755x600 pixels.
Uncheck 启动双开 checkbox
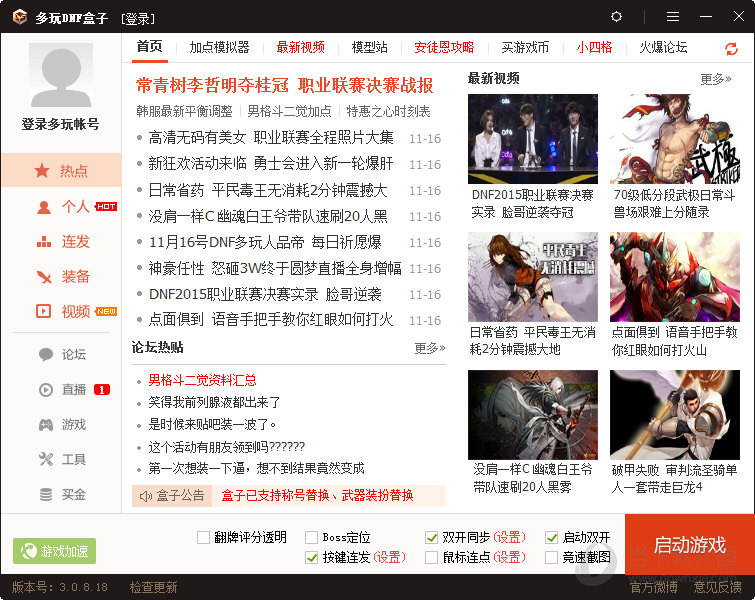click(x=551, y=537)
